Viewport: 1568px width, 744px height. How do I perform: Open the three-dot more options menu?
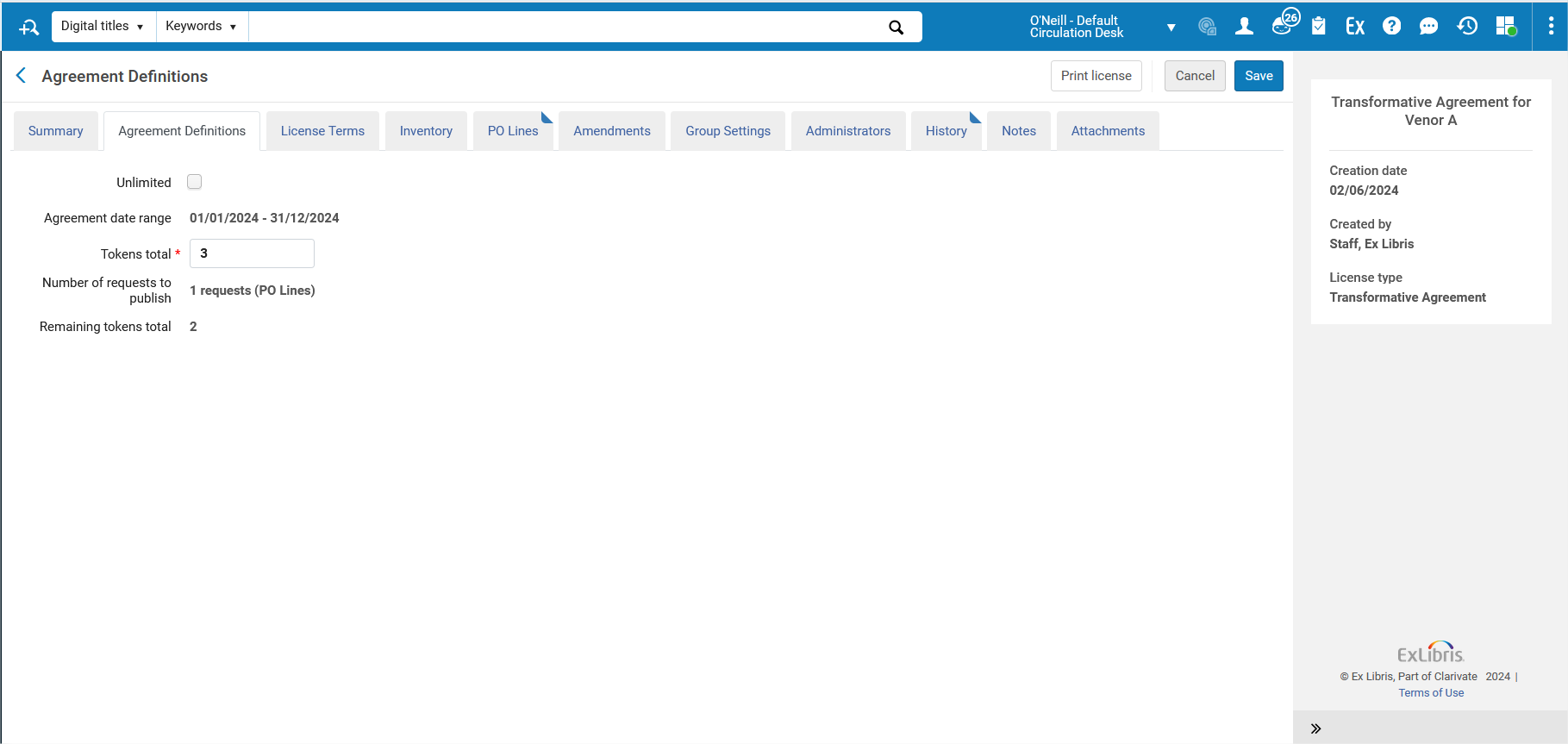tap(1551, 27)
